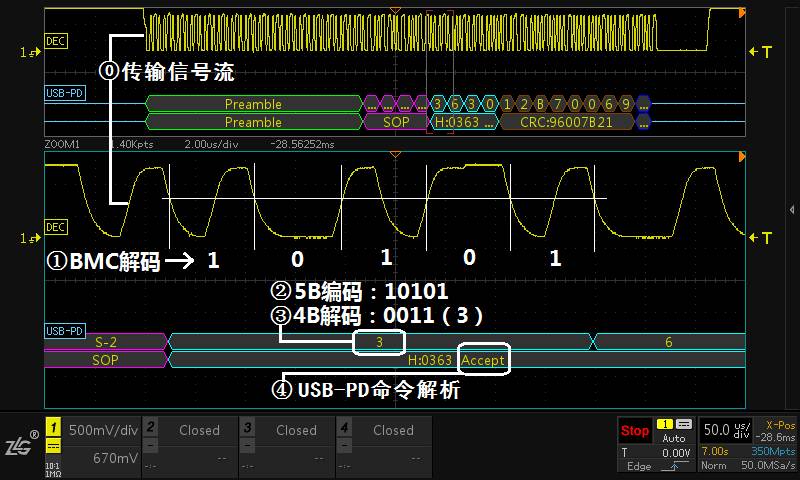Select the yellow channel 1 number badge
The height and width of the screenshot is (480, 800).
53,427
